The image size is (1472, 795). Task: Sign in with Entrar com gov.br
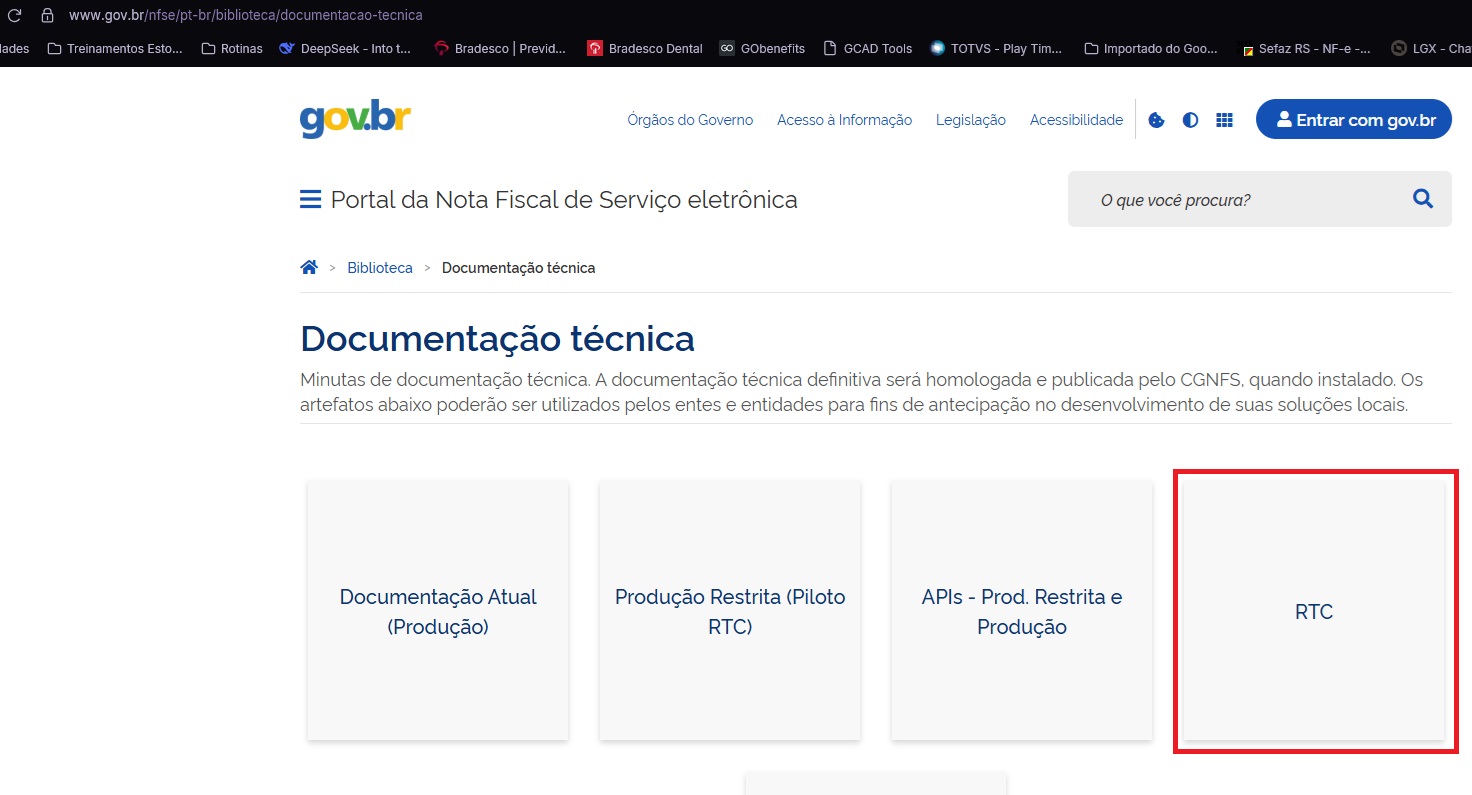point(1354,120)
